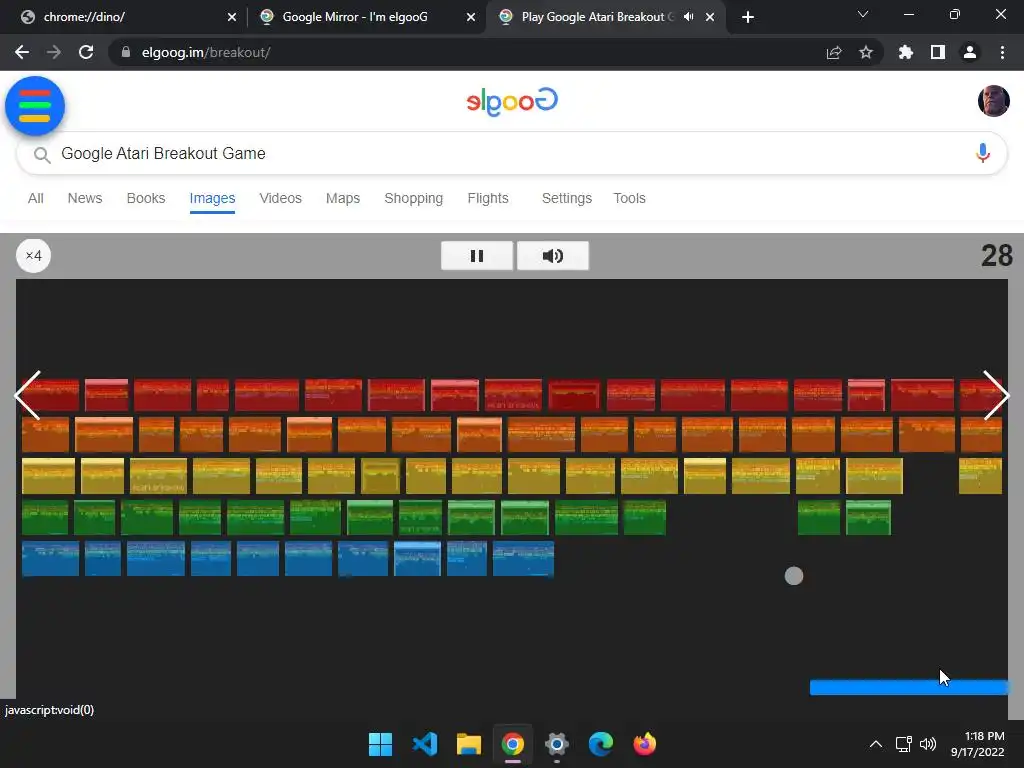Open the clock and date panel
This screenshot has height=768, width=1024.
(x=978, y=744)
